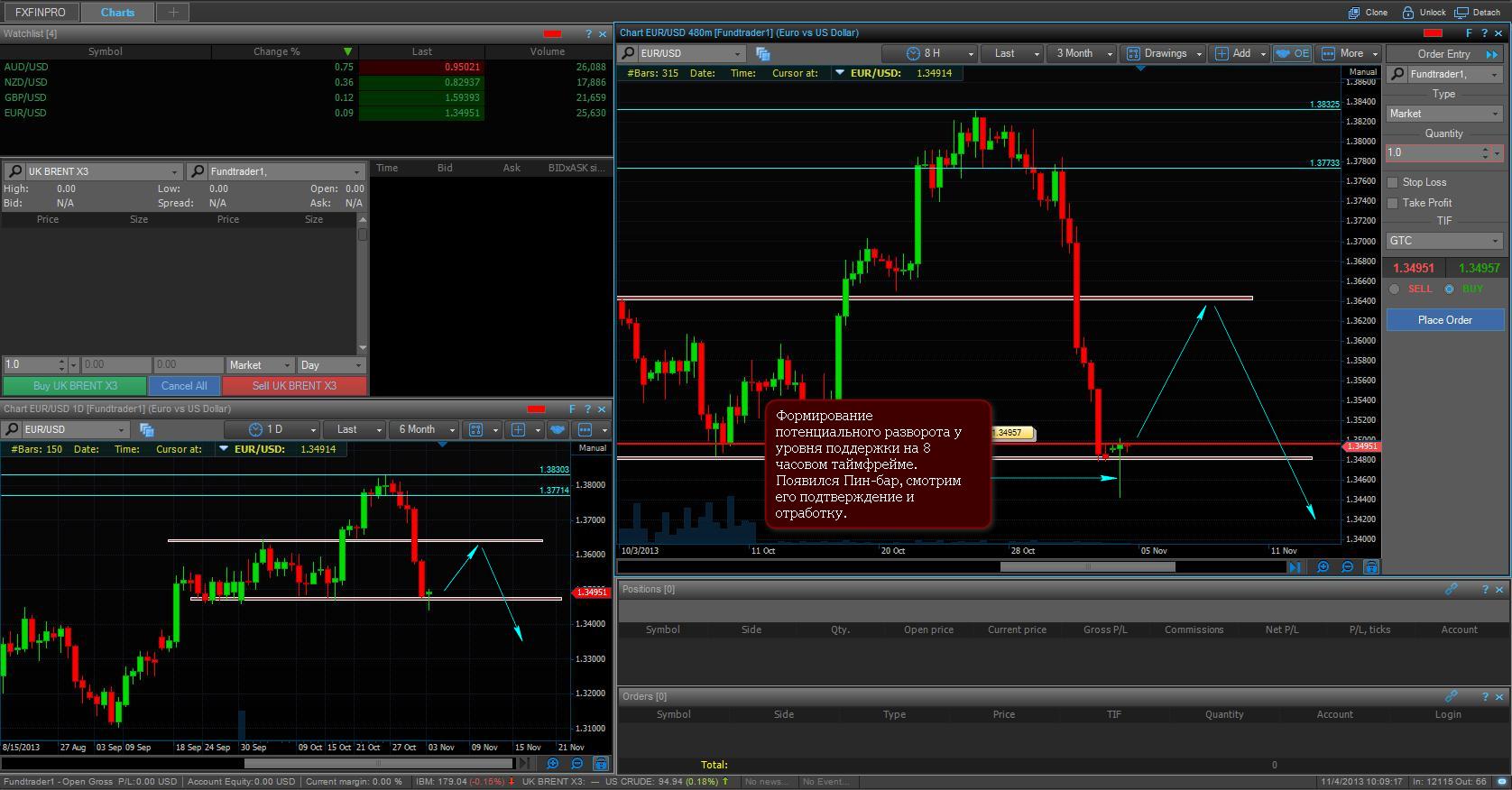Open the Add dropdown on the 8H chart

pos(1240,53)
